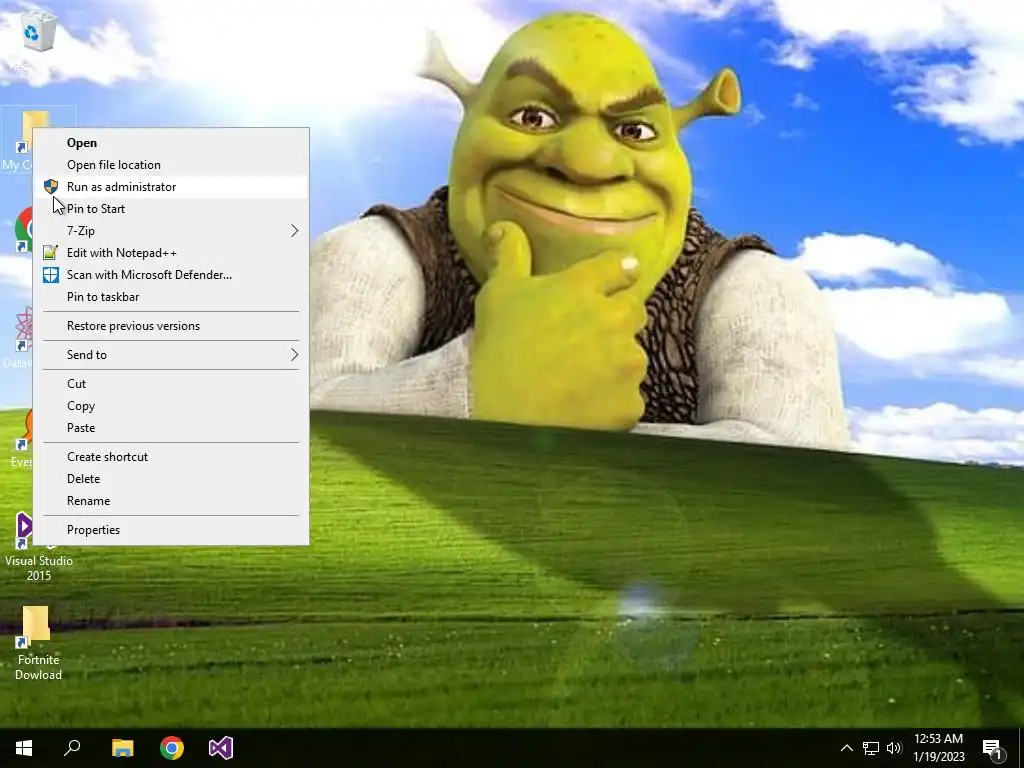
Task: Select Restore previous versions
Action: pyautogui.click(x=171, y=326)
